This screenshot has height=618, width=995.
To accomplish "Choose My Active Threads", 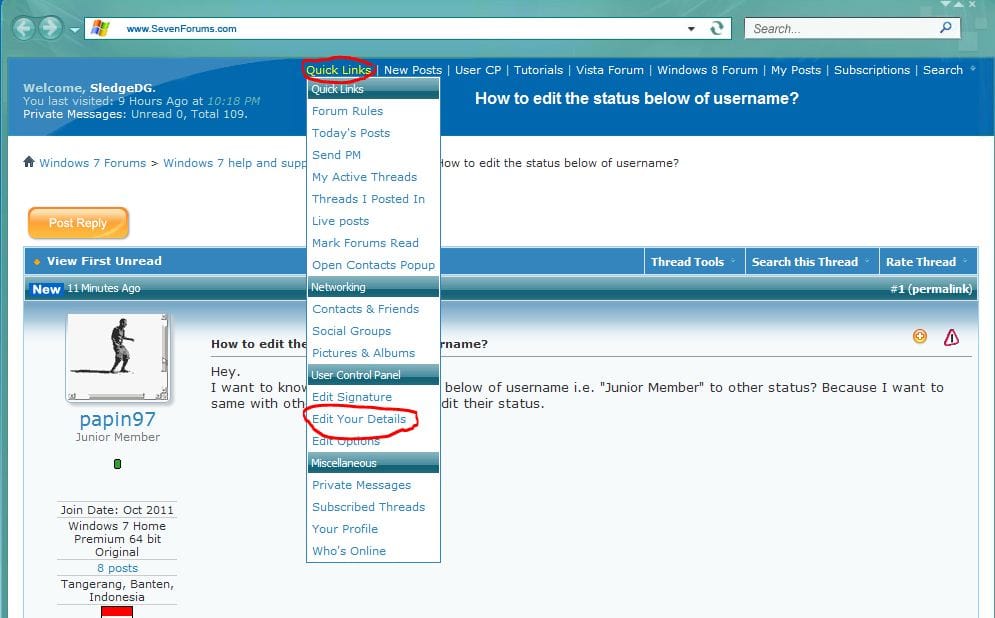I will 364,177.
